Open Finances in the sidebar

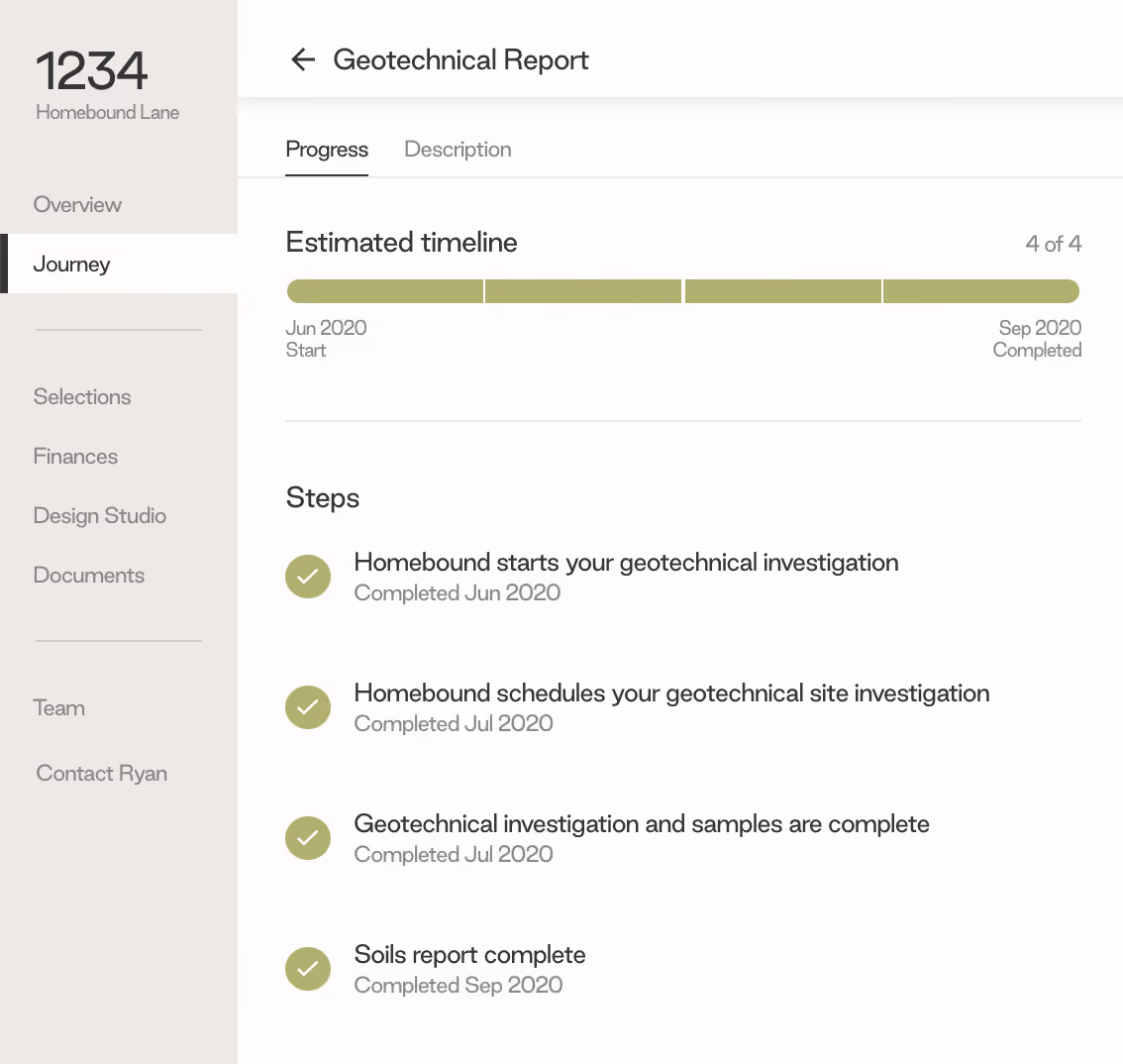pyautogui.click(x=75, y=457)
